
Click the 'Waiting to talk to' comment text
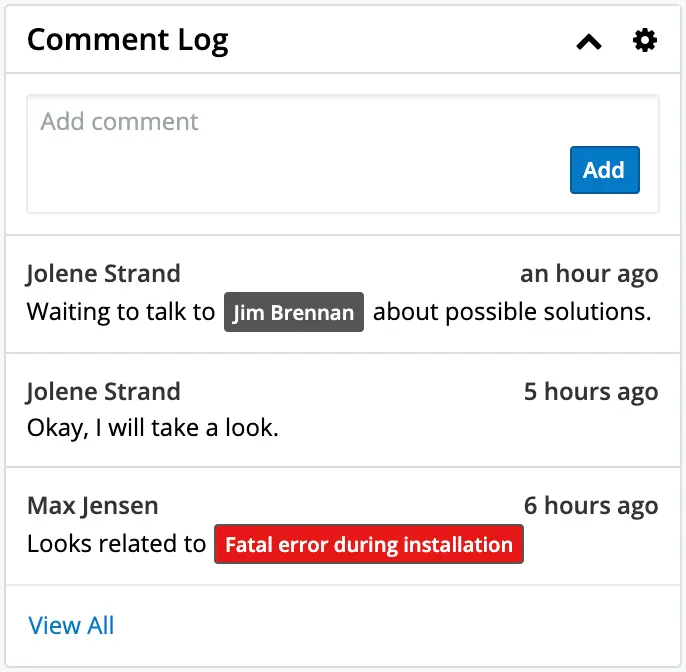(x=120, y=312)
